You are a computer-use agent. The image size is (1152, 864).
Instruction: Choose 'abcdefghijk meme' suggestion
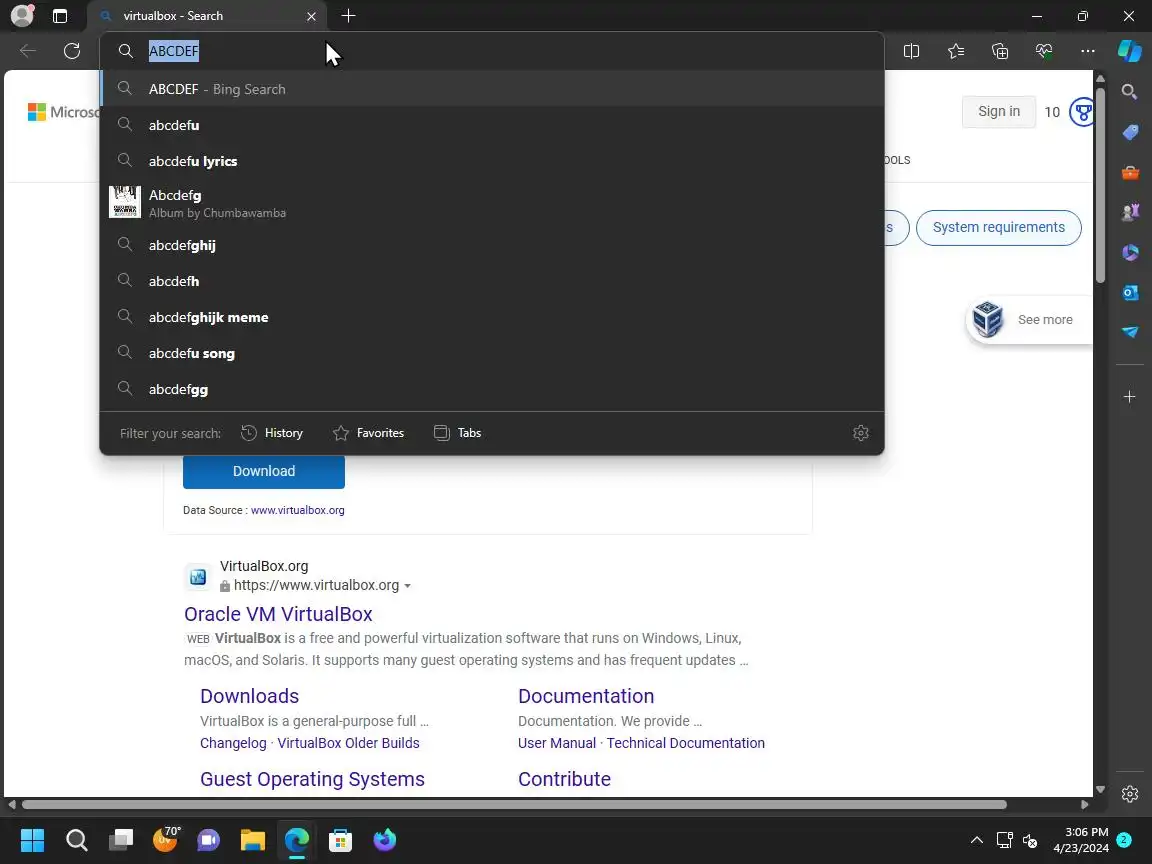coord(492,317)
